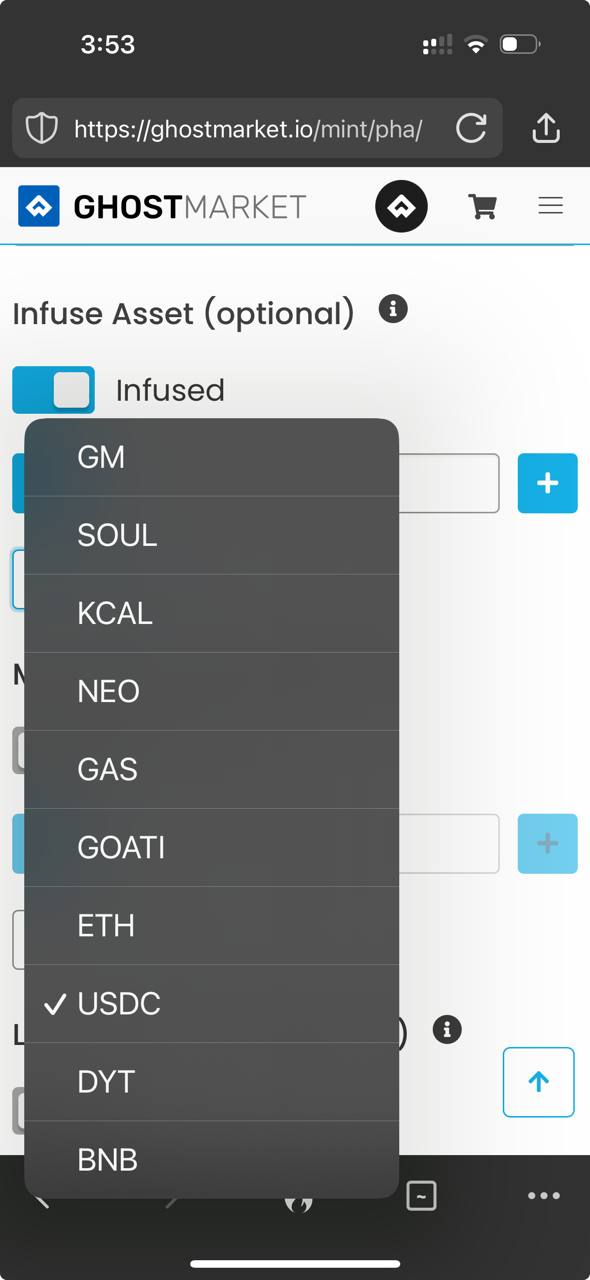Viewport: 590px width, 1280px height.
Task: Show info for Infuse Asset section
Action: (x=393, y=309)
